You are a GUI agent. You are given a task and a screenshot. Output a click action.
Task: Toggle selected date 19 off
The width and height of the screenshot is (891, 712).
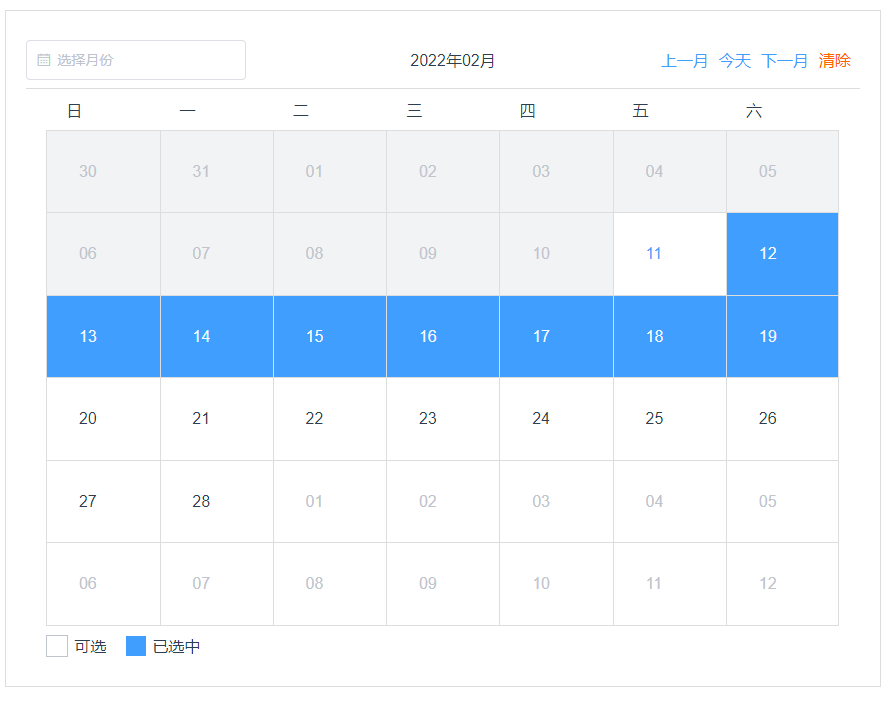(782, 336)
